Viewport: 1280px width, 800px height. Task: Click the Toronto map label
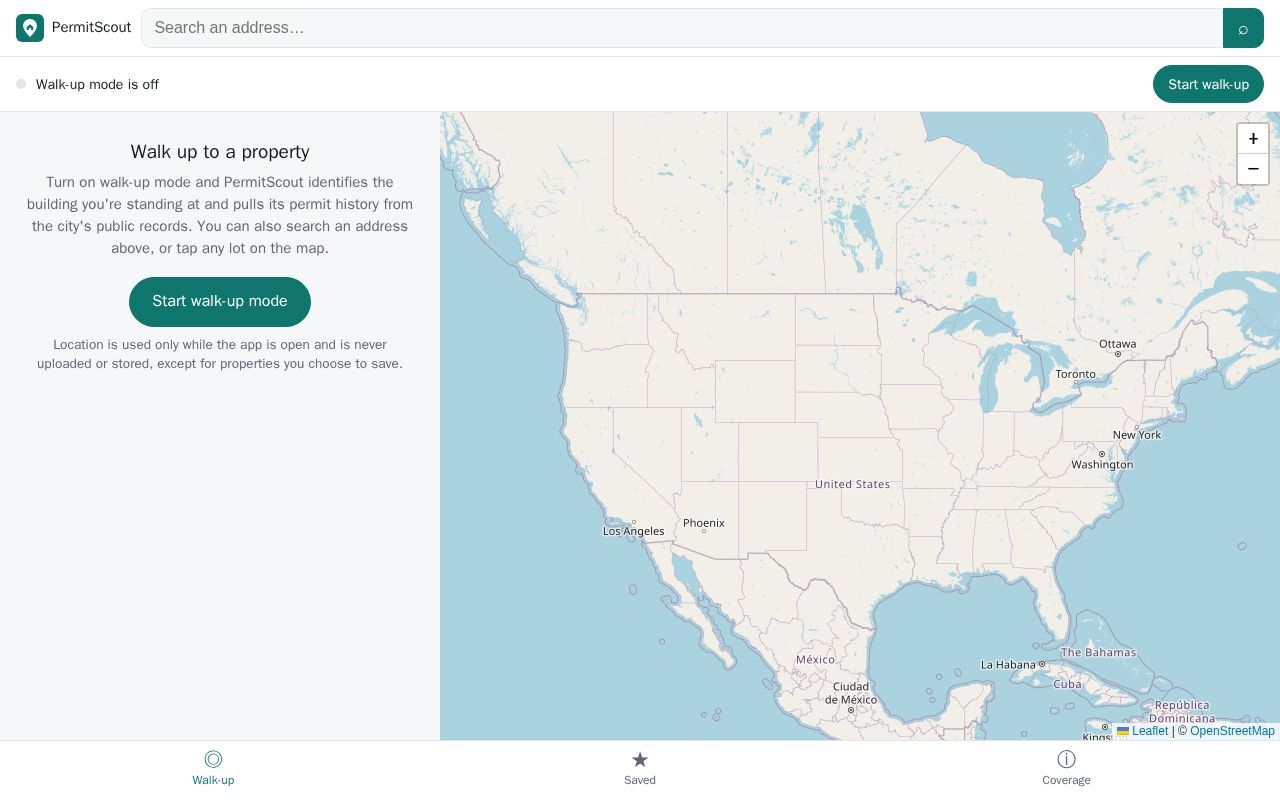(x=1076, y=374)
